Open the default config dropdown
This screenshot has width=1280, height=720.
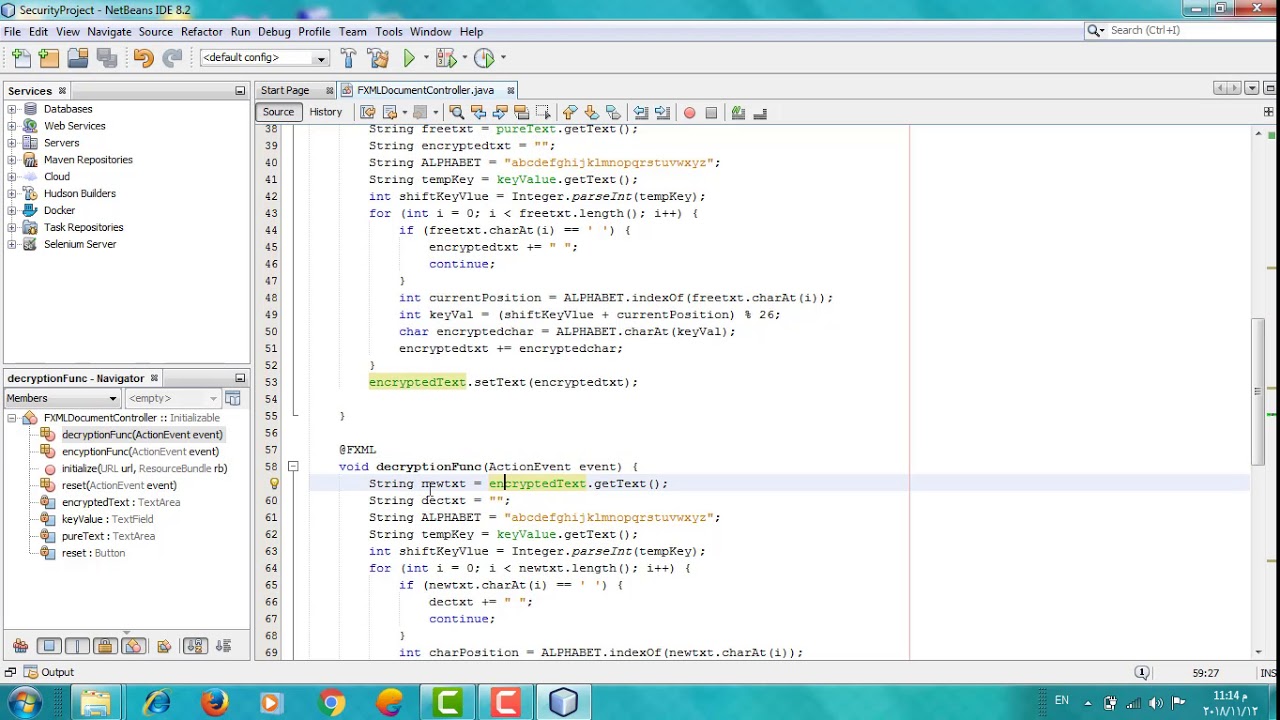pos(264,58)
